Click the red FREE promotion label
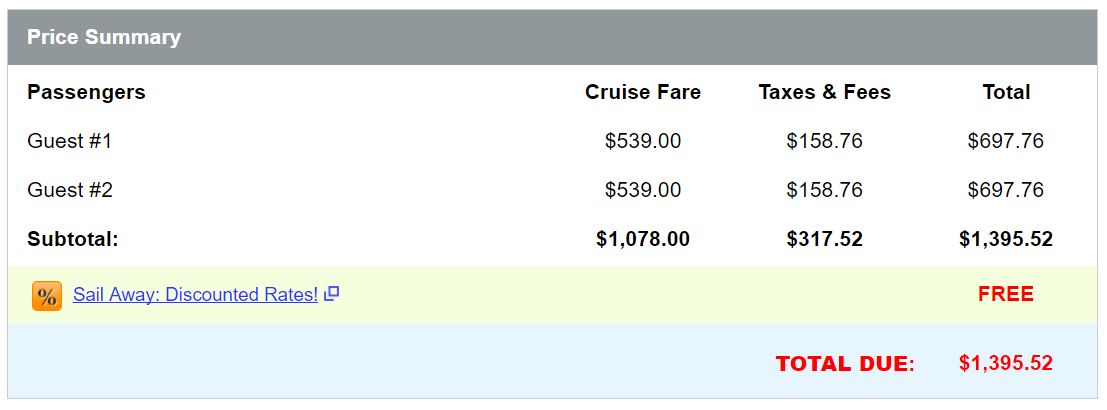 pos(1006,294)
